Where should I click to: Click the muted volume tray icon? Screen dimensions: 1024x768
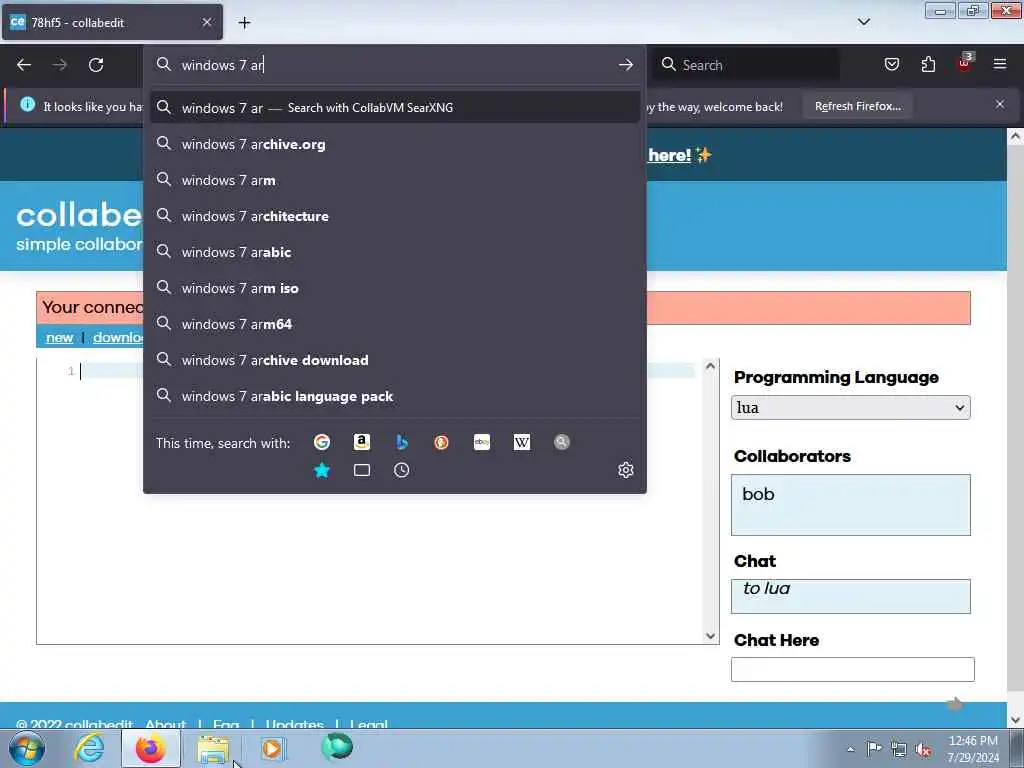pyautogui.click(x=923, y=749)
